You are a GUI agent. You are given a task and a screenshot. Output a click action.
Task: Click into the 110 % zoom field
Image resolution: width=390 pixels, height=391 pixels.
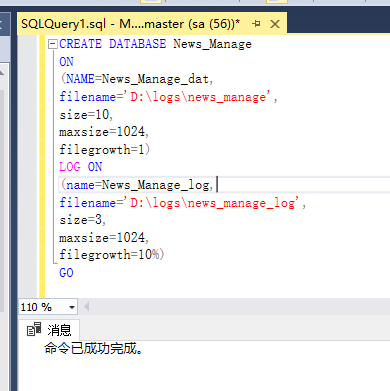coord(43,307)
